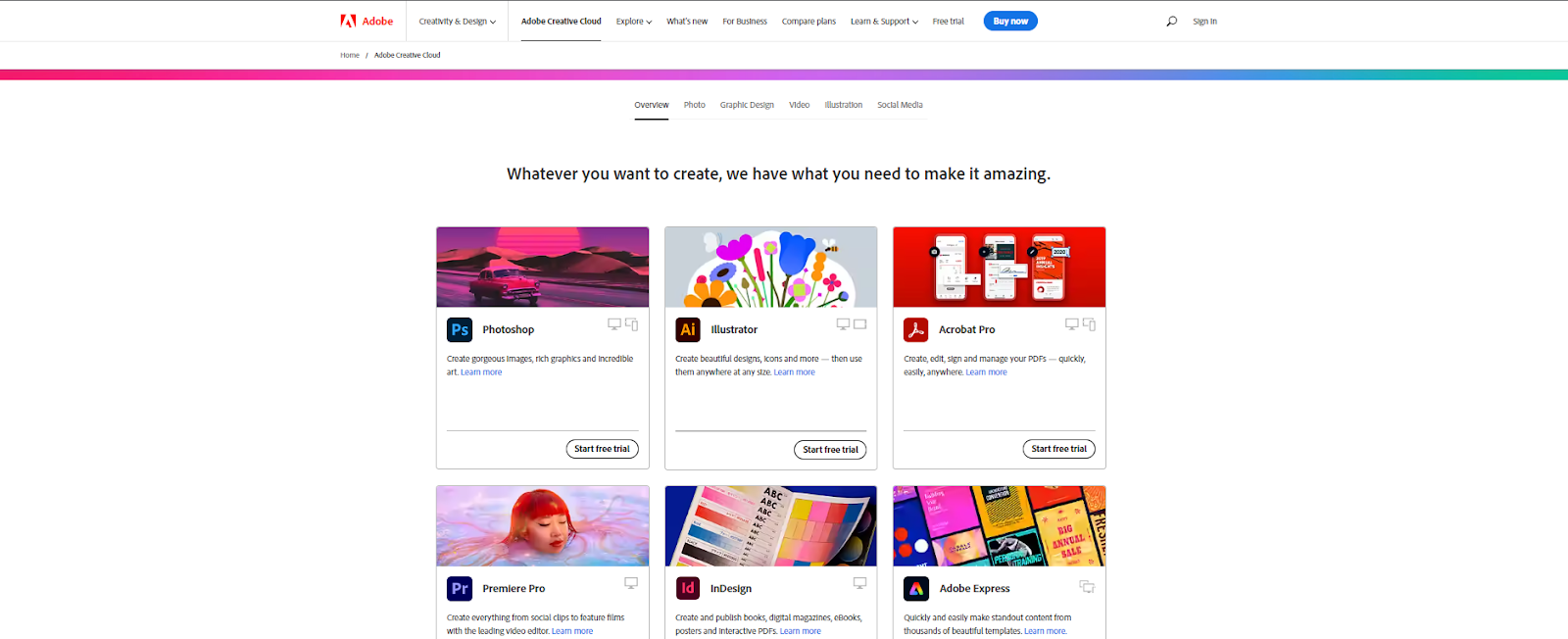This screenshot has width=1568, height=639.
Task: Click Learn more on Photoshop card
Action: click(481, 372)
